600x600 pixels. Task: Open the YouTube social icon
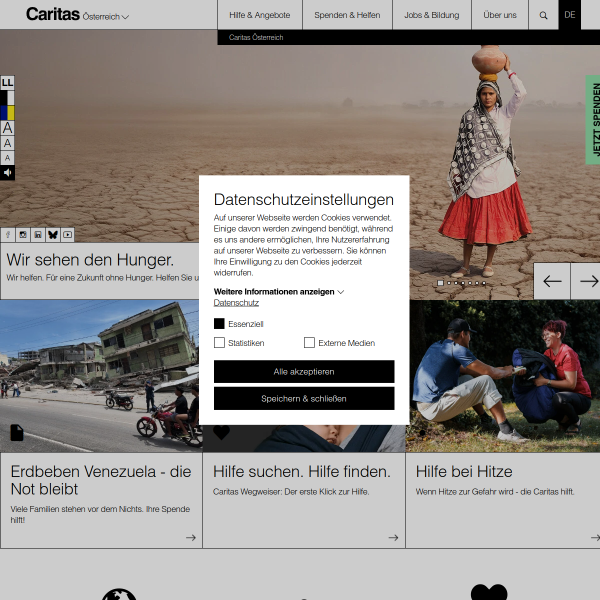coord(68,235)
